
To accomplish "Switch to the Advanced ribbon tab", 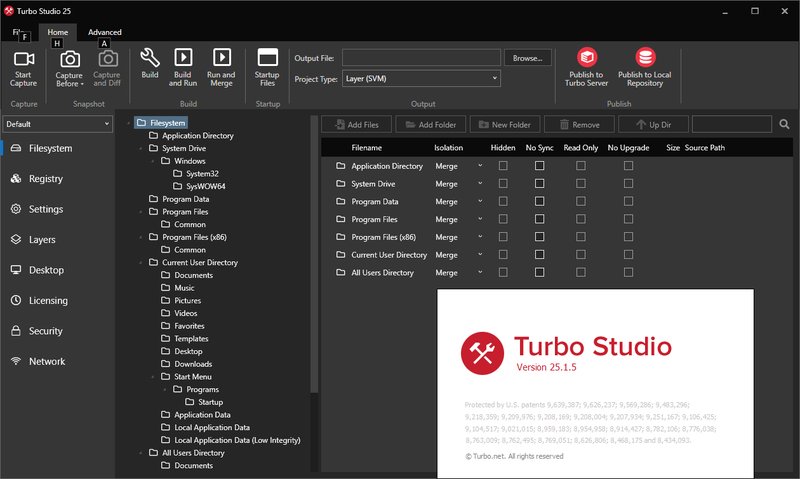I will click(x=105, y=32).
